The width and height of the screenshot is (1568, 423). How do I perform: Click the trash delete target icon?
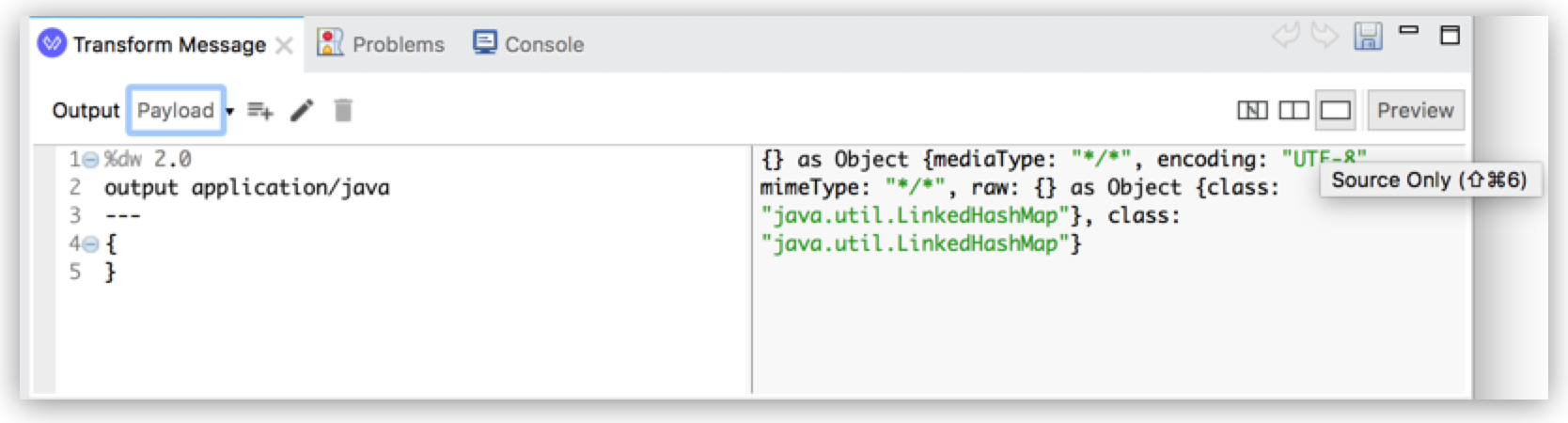[343, 111]
